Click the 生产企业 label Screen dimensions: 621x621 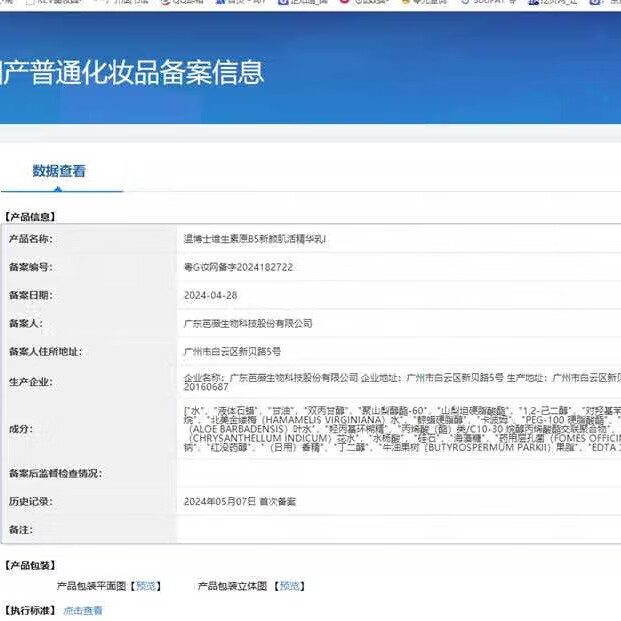(31, 382)
